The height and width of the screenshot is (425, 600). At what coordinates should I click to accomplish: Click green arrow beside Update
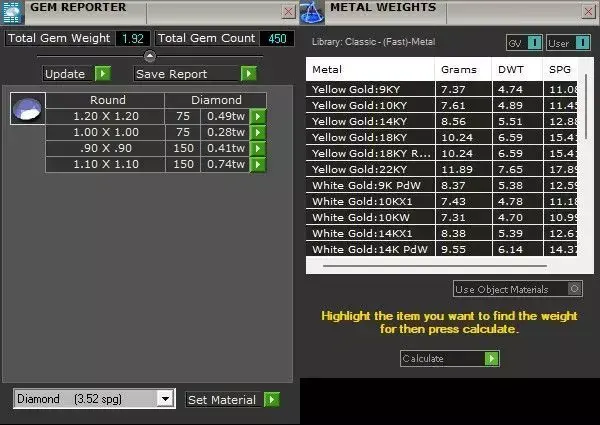pos(103,73)
